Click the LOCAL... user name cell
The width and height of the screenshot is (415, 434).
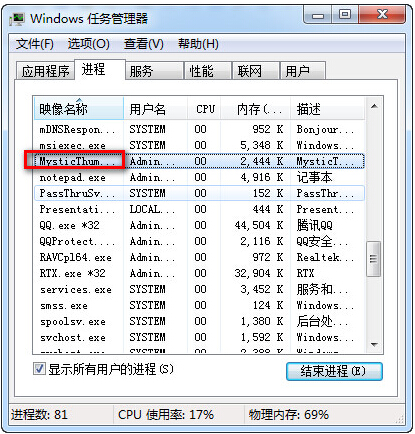tap(152, 209)
